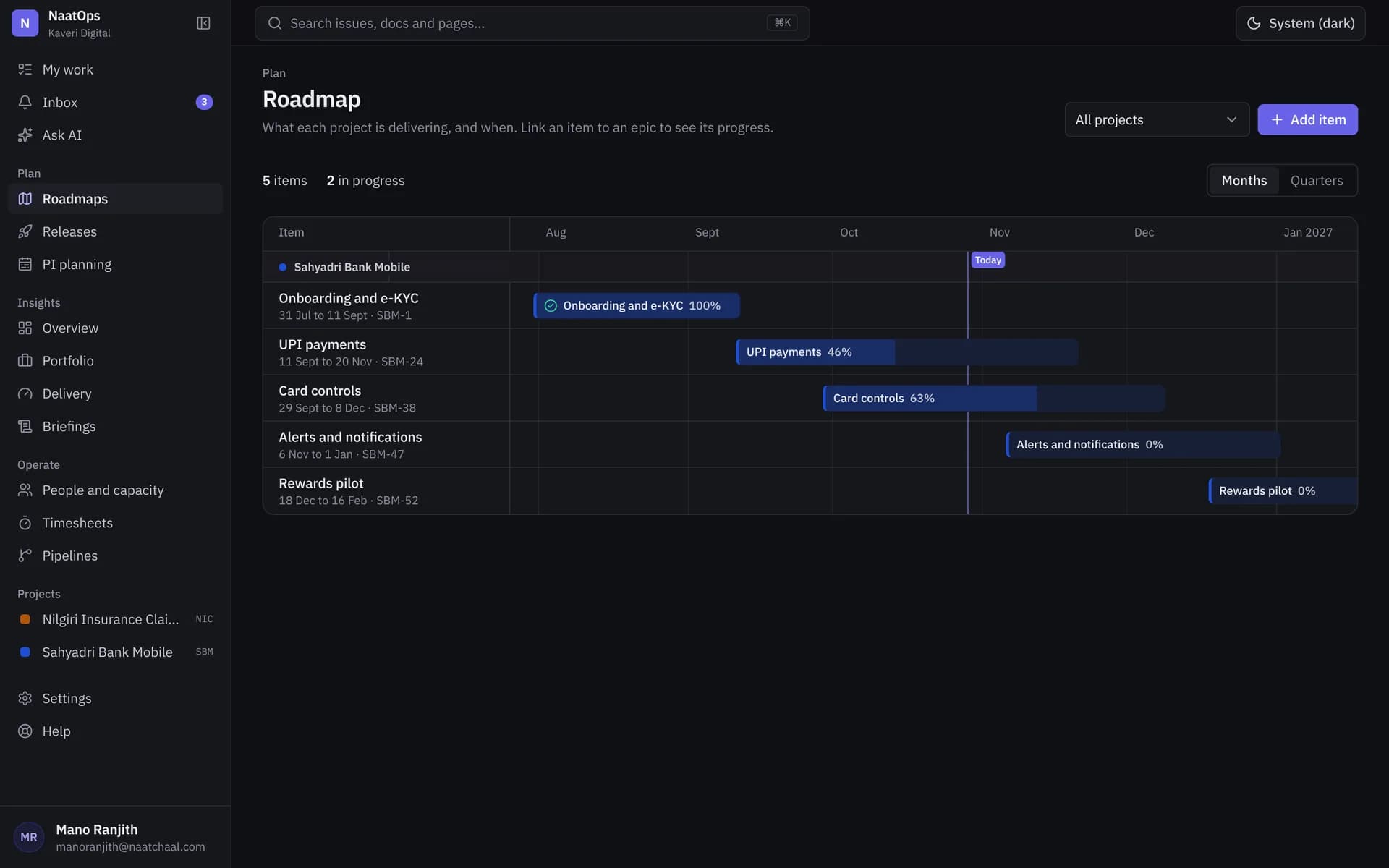1389x868 pixels.
Task: Click the Delivery gauge icon
Action: (25, 393)
